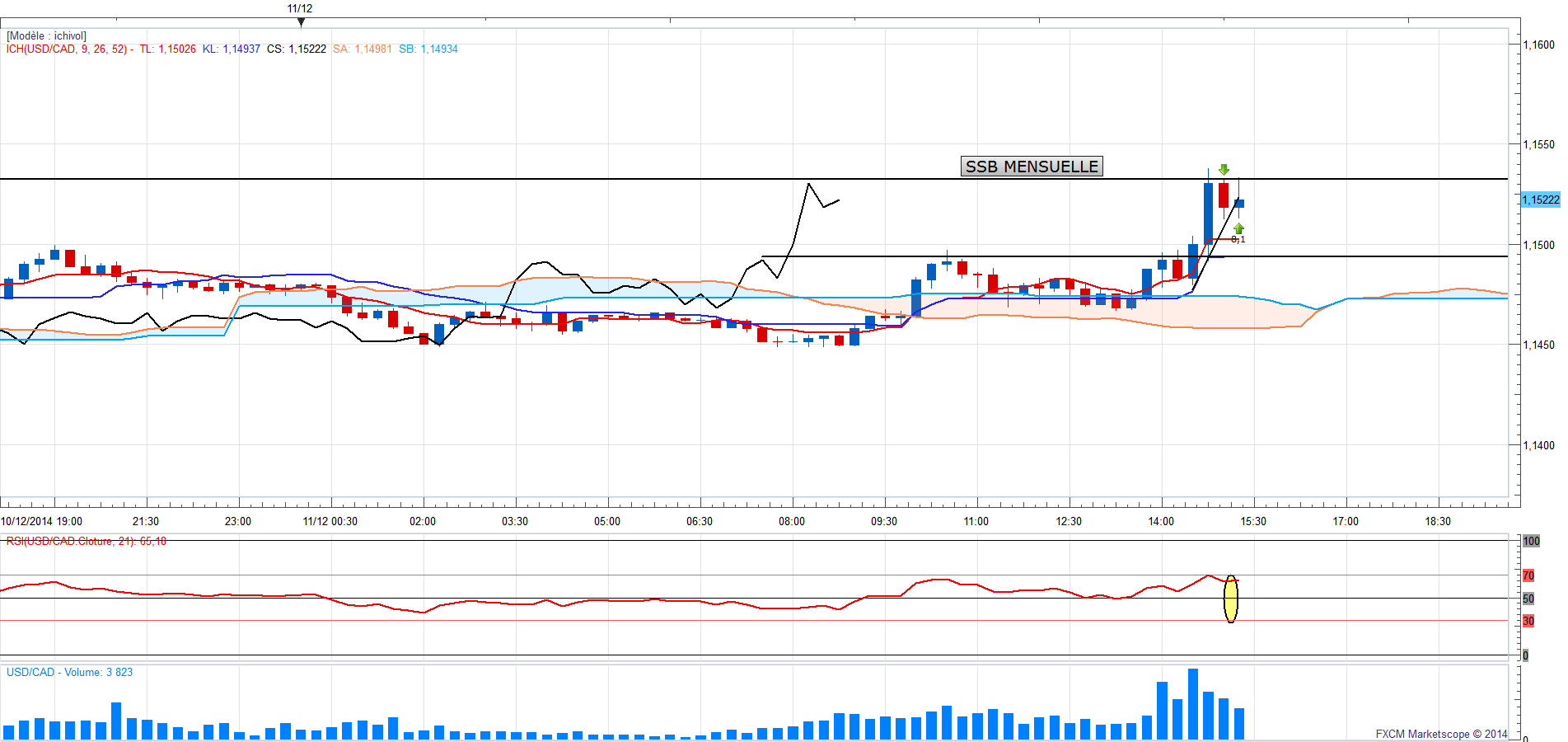Select the USD/CAD - Volume: 3 823 label
The height and width of the screenshot is (742, 1568).
tap(69, 672)
